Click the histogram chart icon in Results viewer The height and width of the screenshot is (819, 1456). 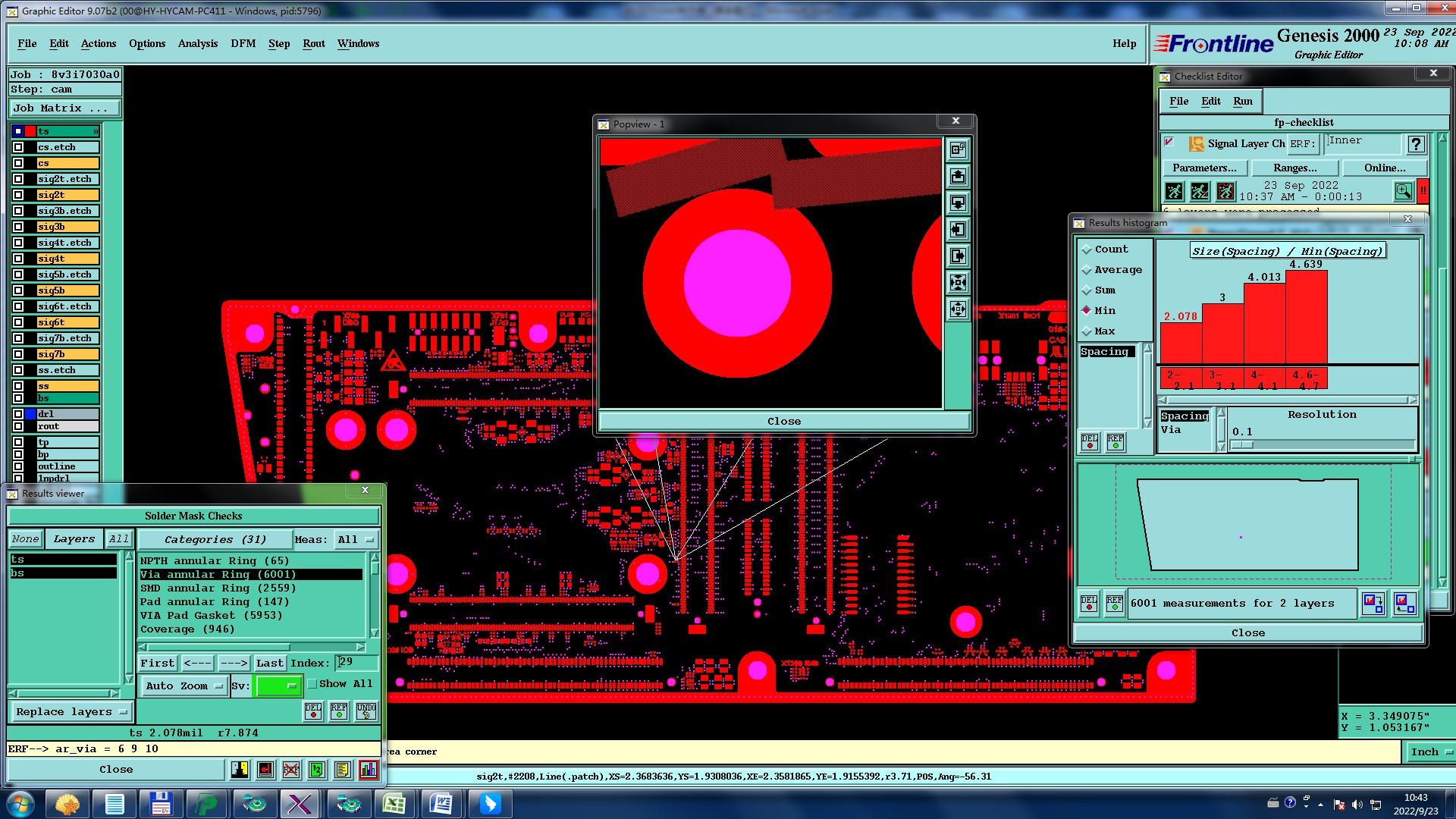point(369,770)
